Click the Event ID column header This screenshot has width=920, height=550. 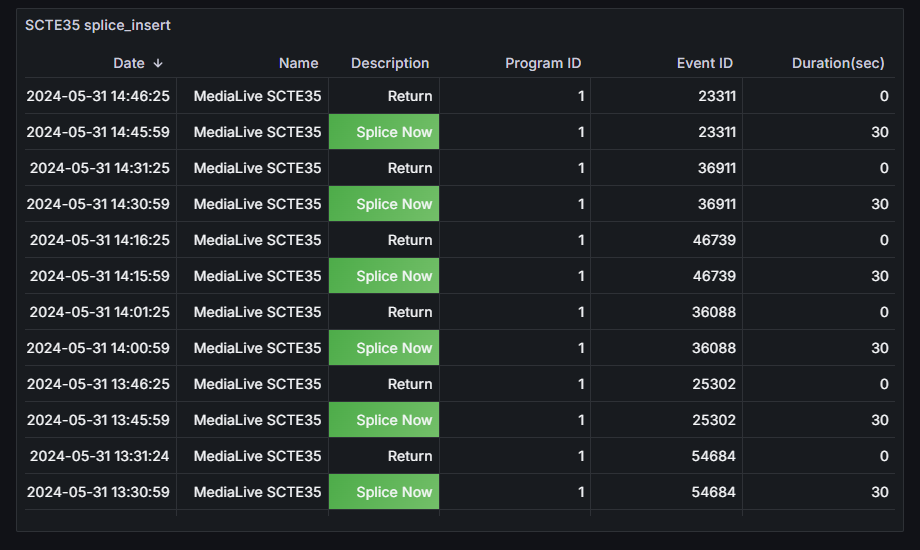pos(704,63)
